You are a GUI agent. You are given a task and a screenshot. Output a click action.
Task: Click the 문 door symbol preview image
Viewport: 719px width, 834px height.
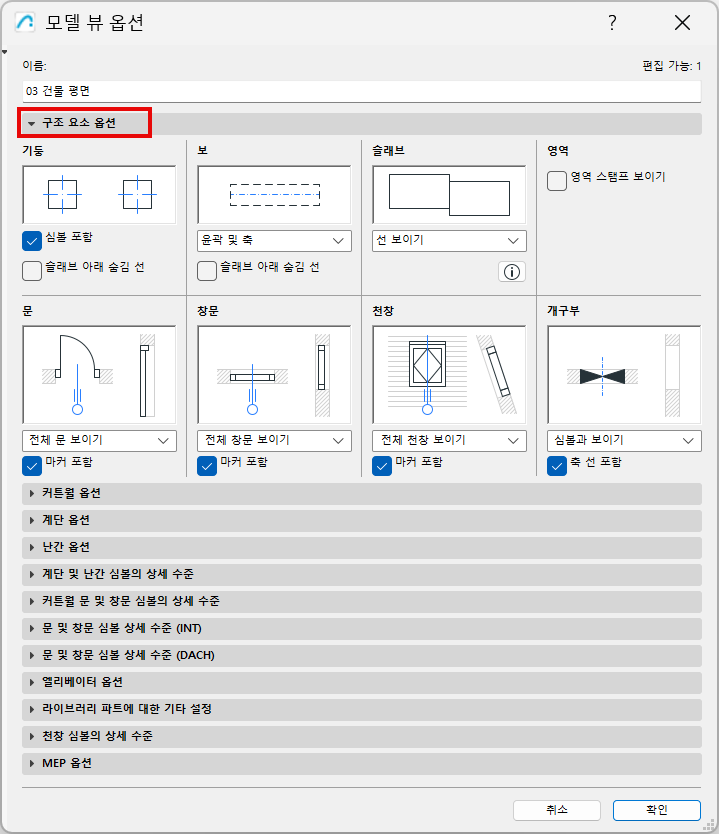[99, 375]
